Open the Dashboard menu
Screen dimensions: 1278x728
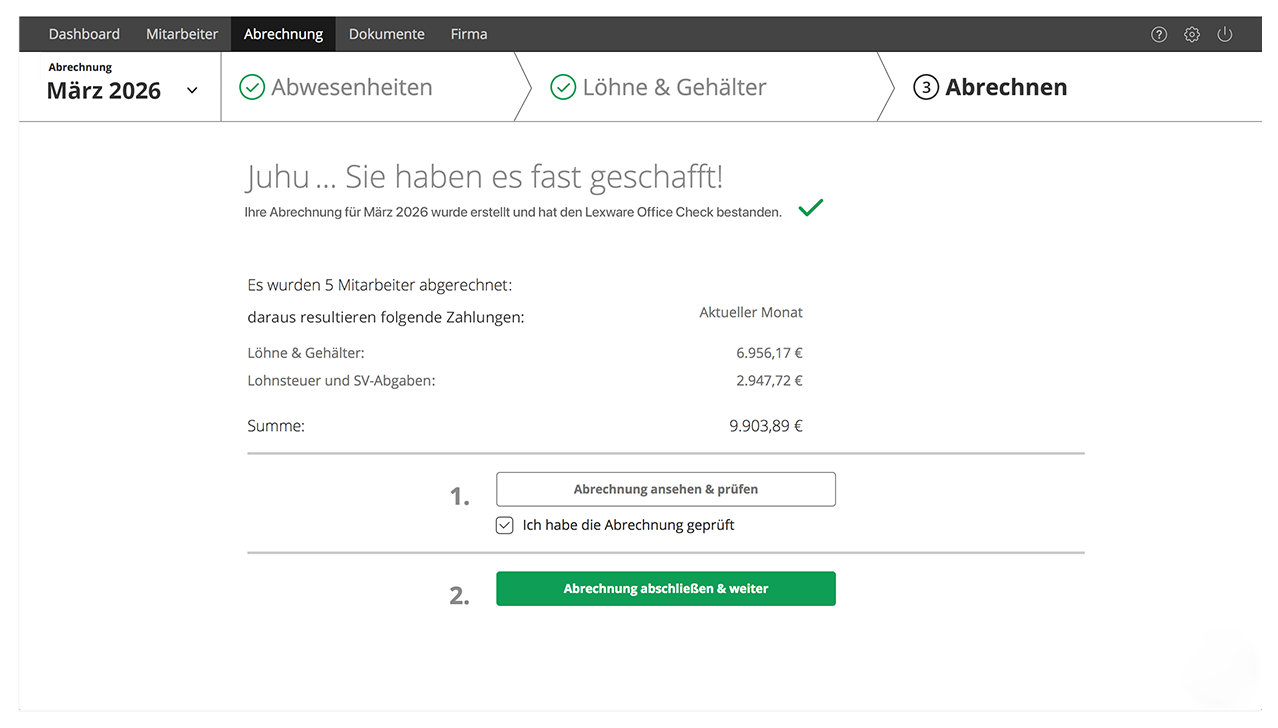click(x=84, y=34)
